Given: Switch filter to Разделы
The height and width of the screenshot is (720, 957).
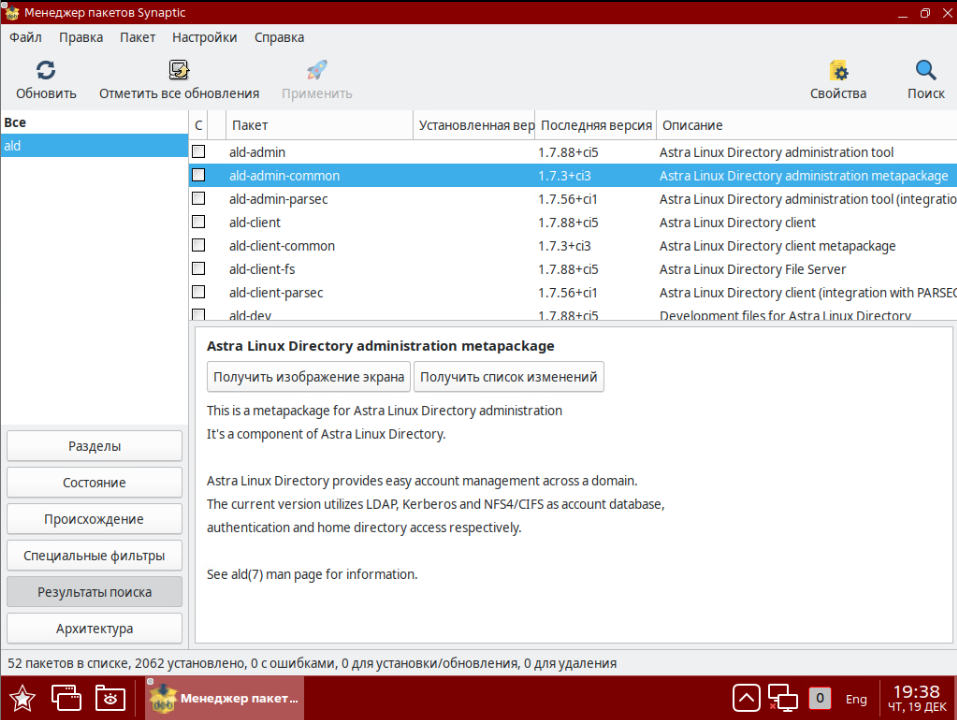Looking at the screenshot, I should tap(95, 446).
